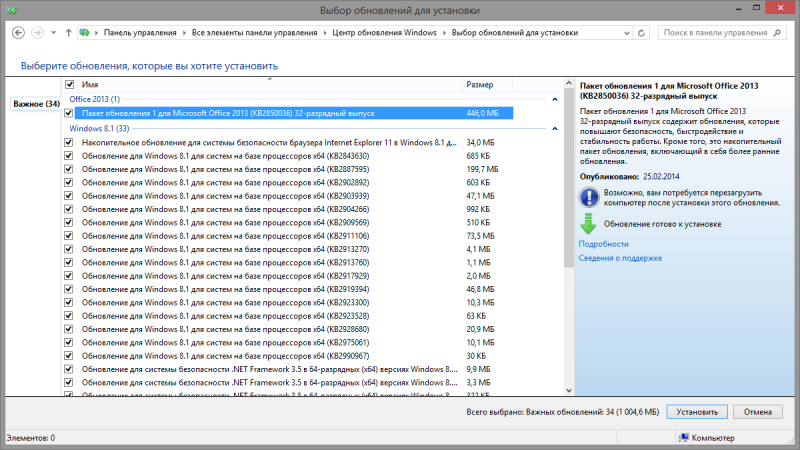Click the list scrollbar down arrow
The width and height of the screenshot is (800, 450).
click(569, 390)
